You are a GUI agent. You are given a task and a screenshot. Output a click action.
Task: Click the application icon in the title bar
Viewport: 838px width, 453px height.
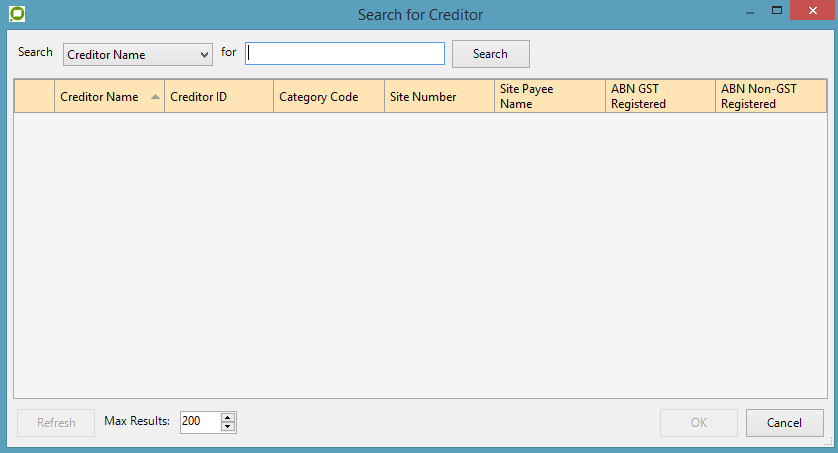[x=16, y=14]
